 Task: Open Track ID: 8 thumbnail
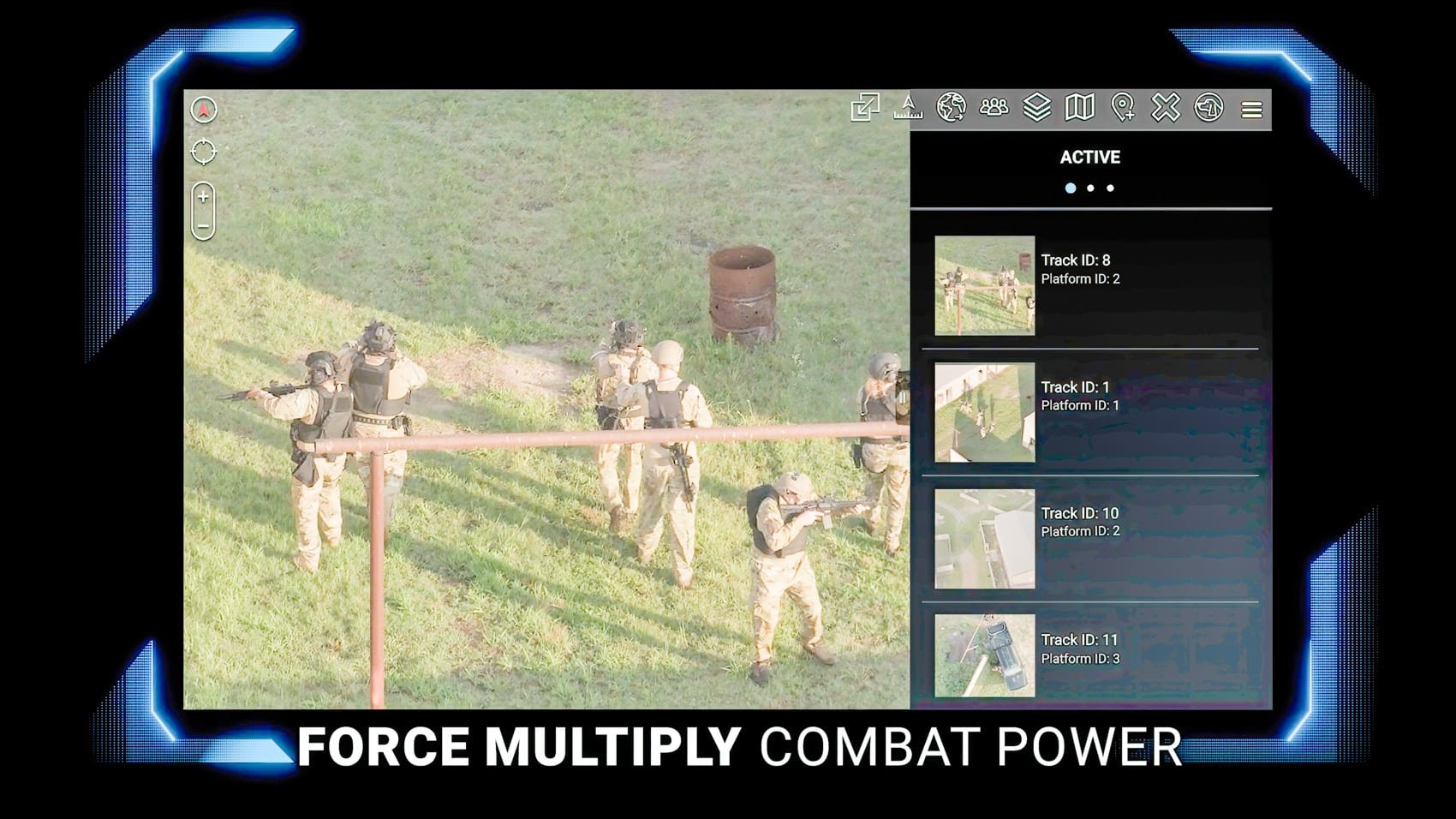coord(984,285)
